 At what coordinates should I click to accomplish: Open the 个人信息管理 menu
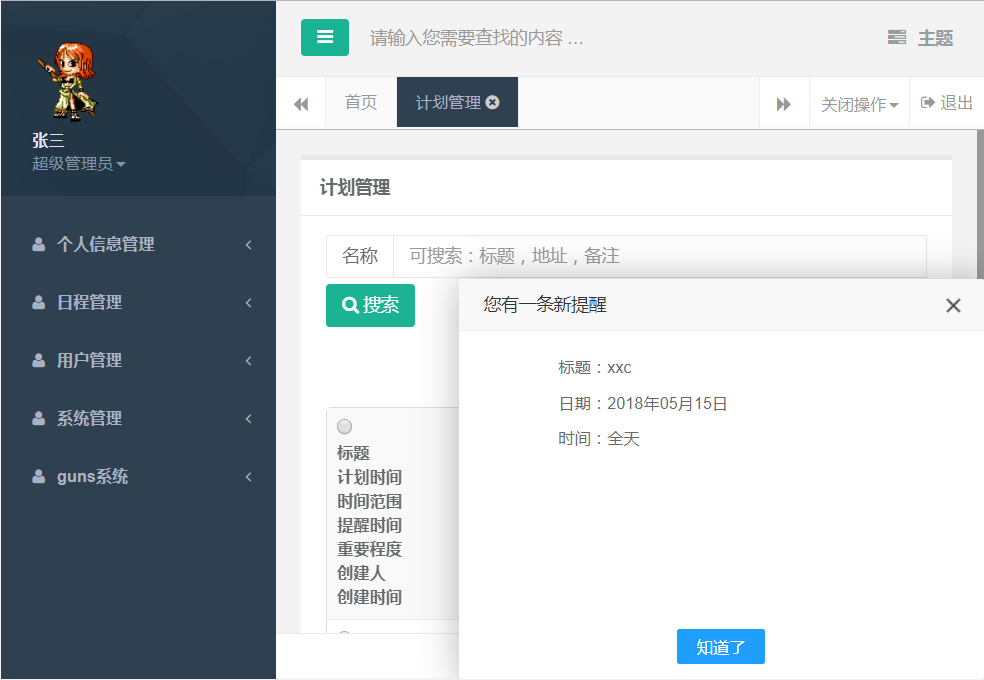pyautogui.click(x=139, y=244)
